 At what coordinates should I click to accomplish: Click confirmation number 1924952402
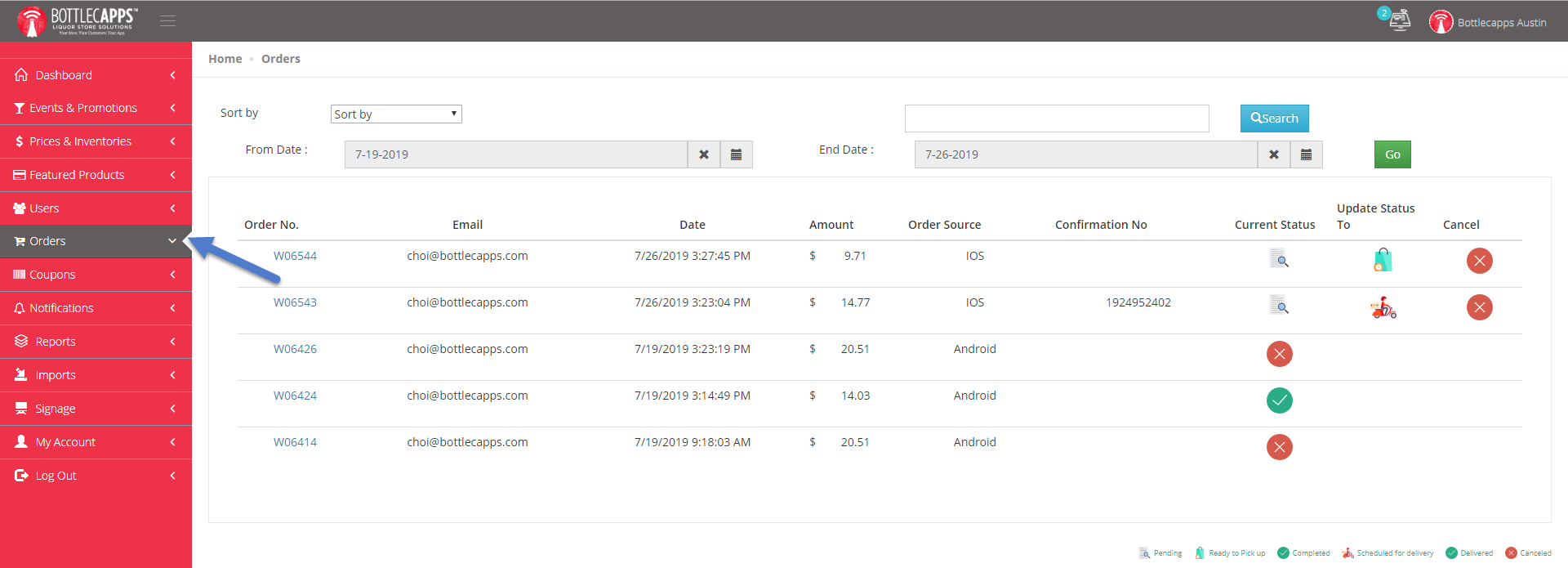point(1138,302)
